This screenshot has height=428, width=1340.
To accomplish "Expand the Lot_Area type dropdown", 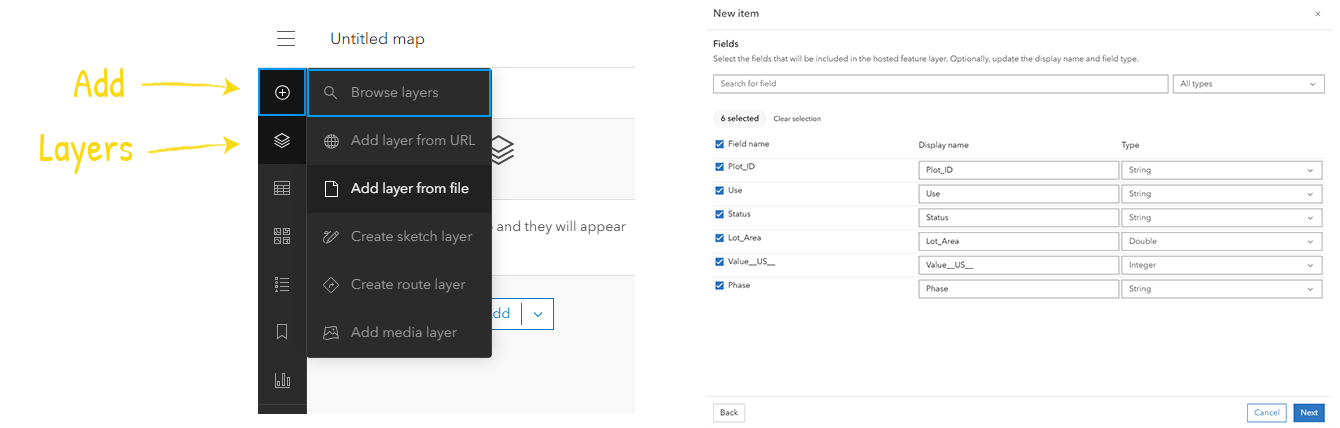I will [x=1222, y=242].
